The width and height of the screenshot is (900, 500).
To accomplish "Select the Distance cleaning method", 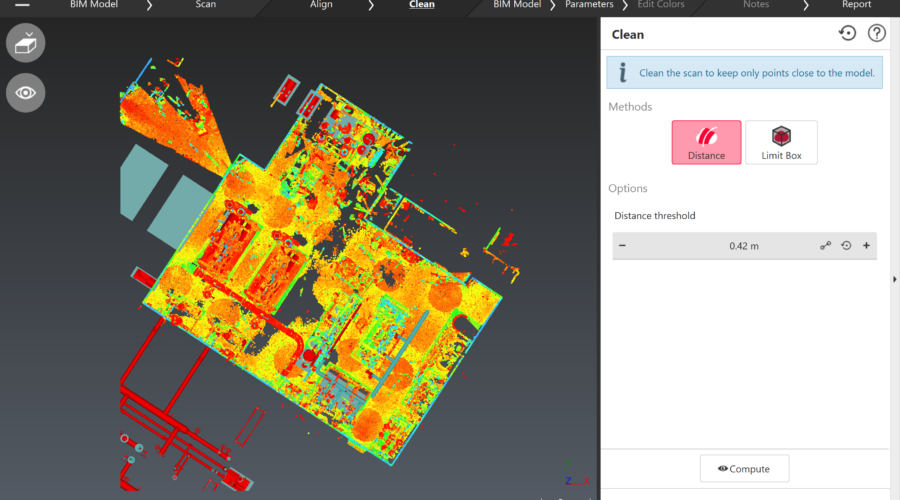I will (x=706, y=142).
